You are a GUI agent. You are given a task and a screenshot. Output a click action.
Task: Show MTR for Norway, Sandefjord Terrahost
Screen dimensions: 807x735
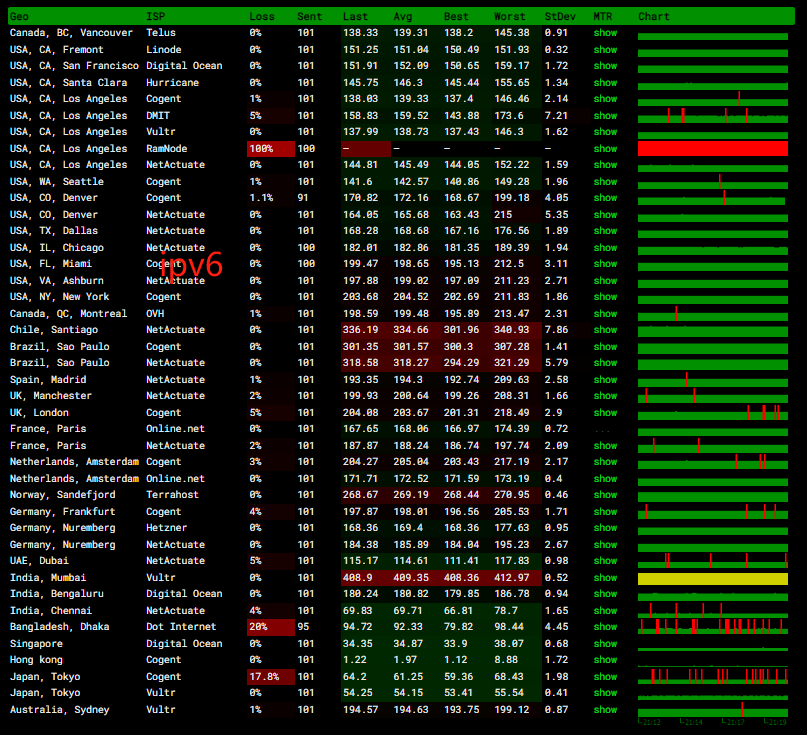[605, 495]
